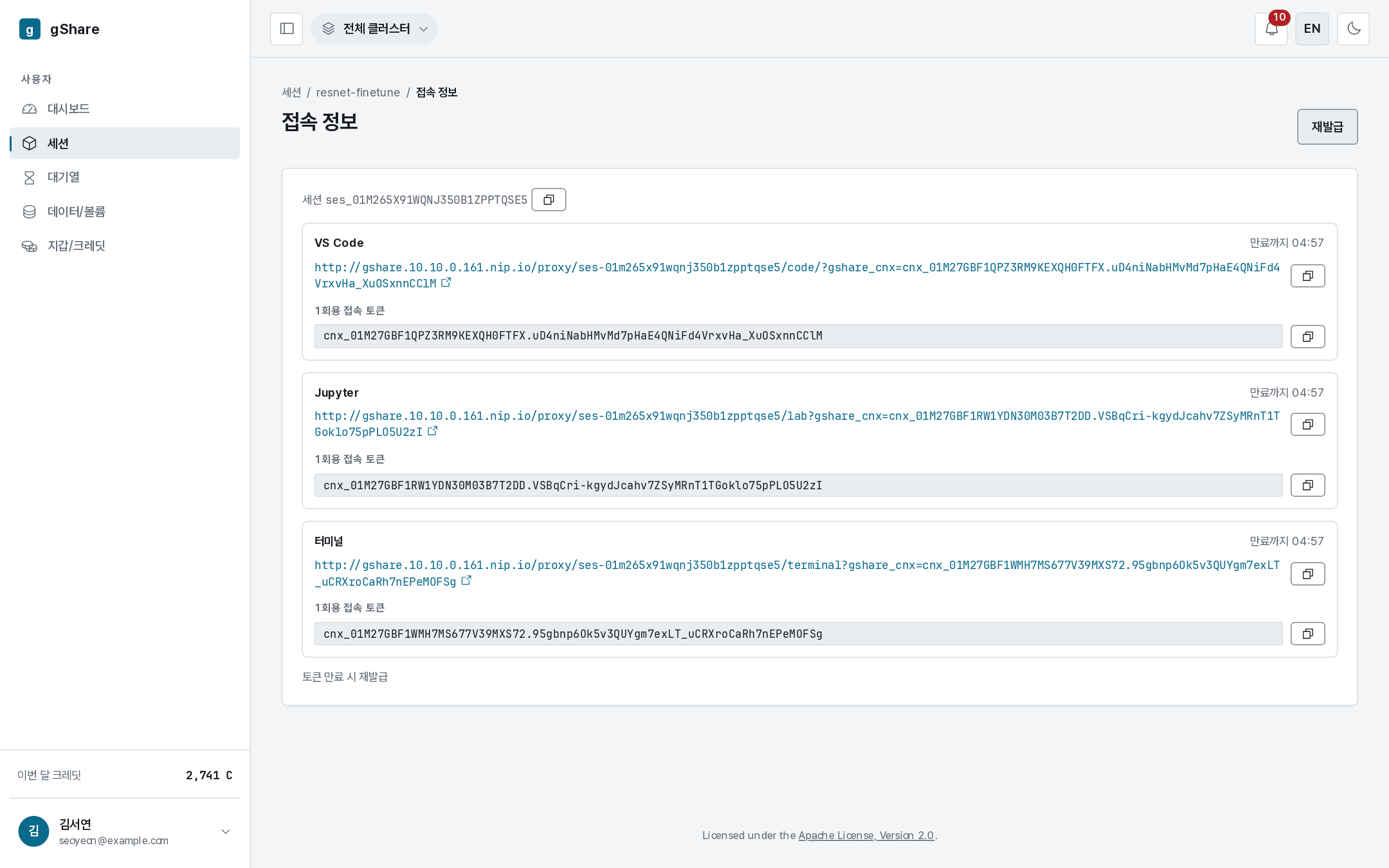Click the 재발급 reissue button

[x=1327, y=127]
